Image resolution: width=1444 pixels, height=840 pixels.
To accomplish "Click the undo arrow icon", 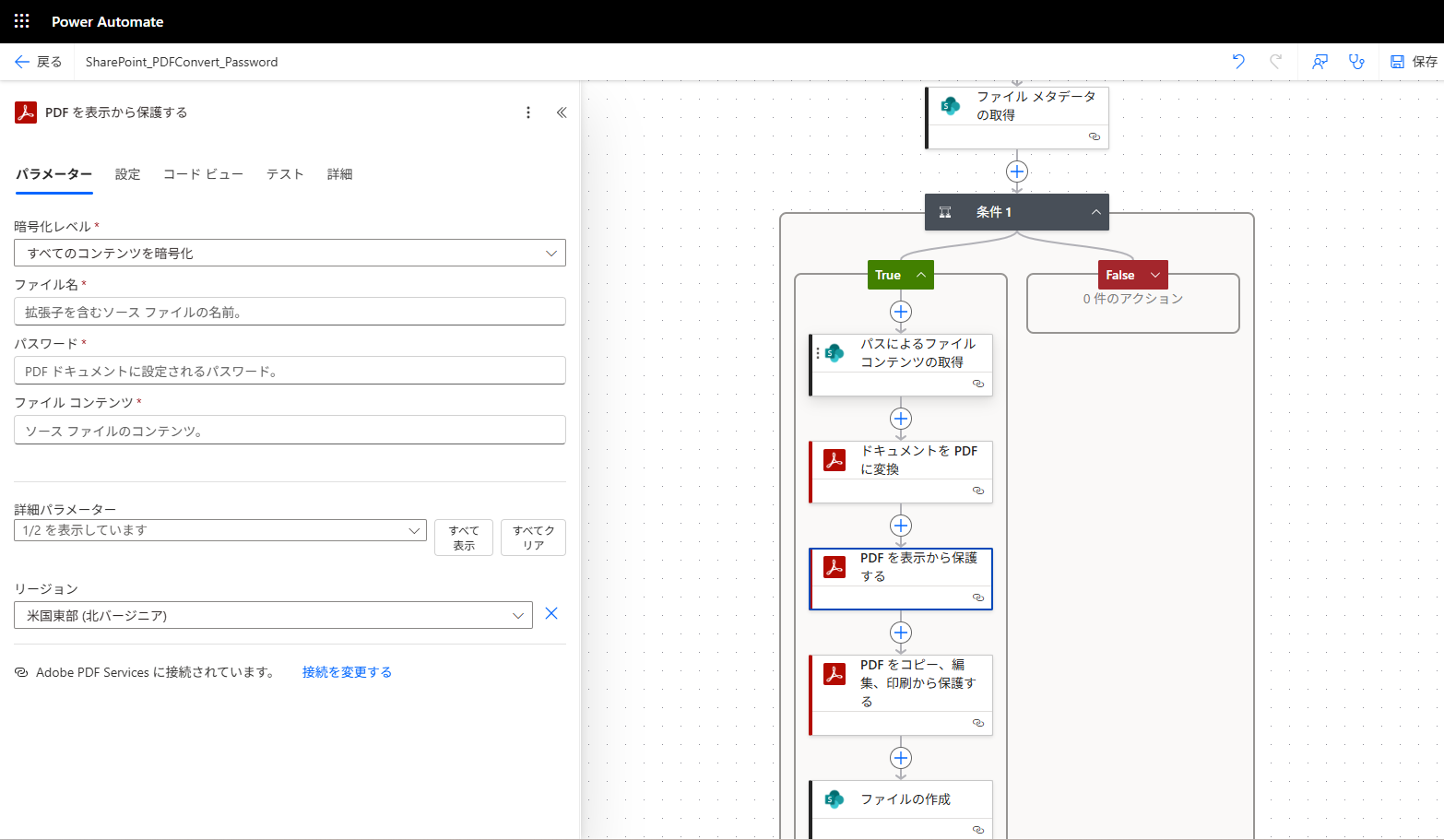I will 1238,62.
